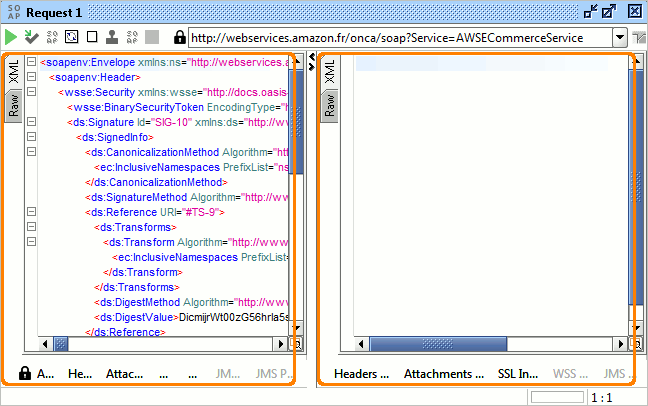Switch request editor to XML tab

tap(14, 72)
